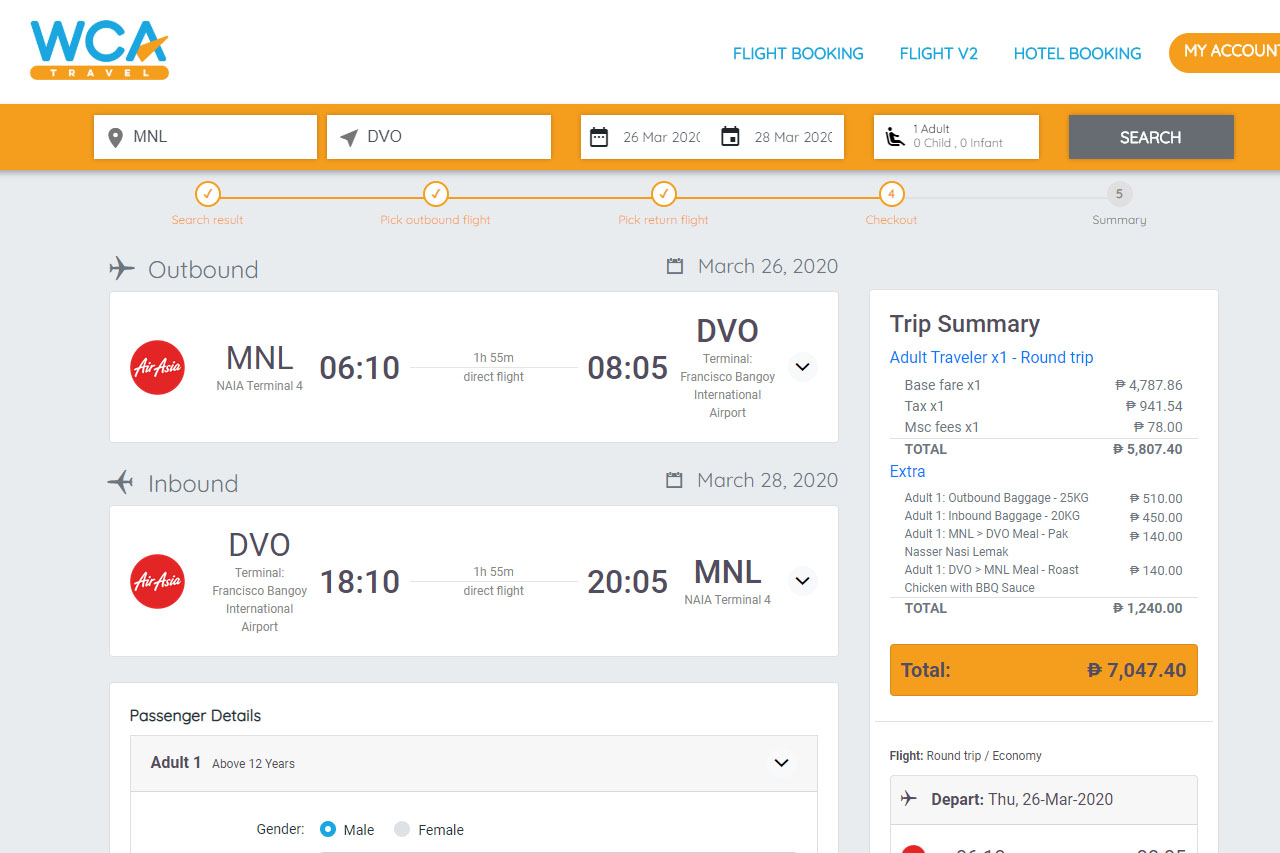
Task: Click the MNL origin input field
Action: [x=205, y=137]
